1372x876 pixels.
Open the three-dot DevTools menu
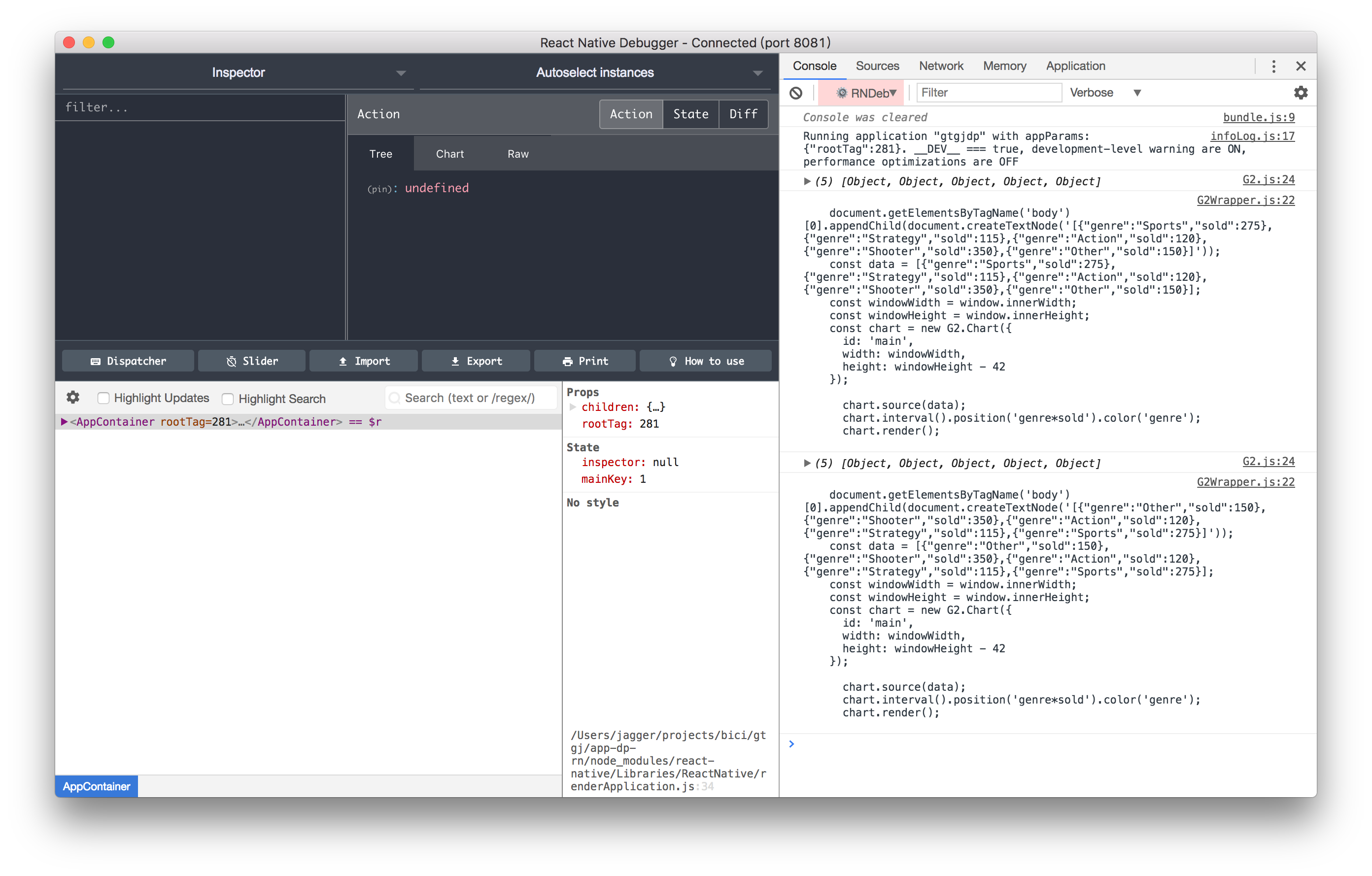[1273, 66]
